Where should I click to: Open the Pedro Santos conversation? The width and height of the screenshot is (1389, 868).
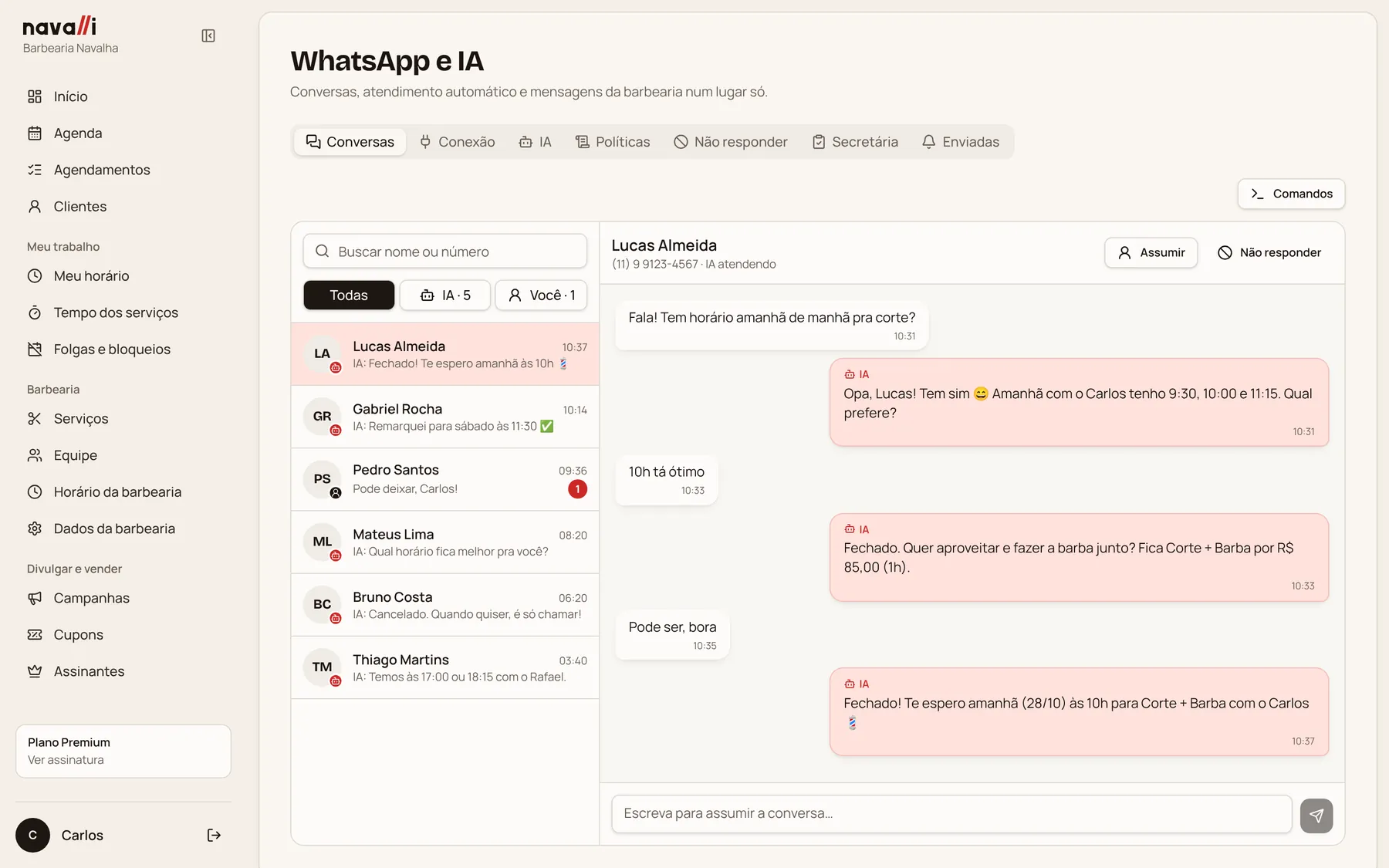[x=445, y=479]
